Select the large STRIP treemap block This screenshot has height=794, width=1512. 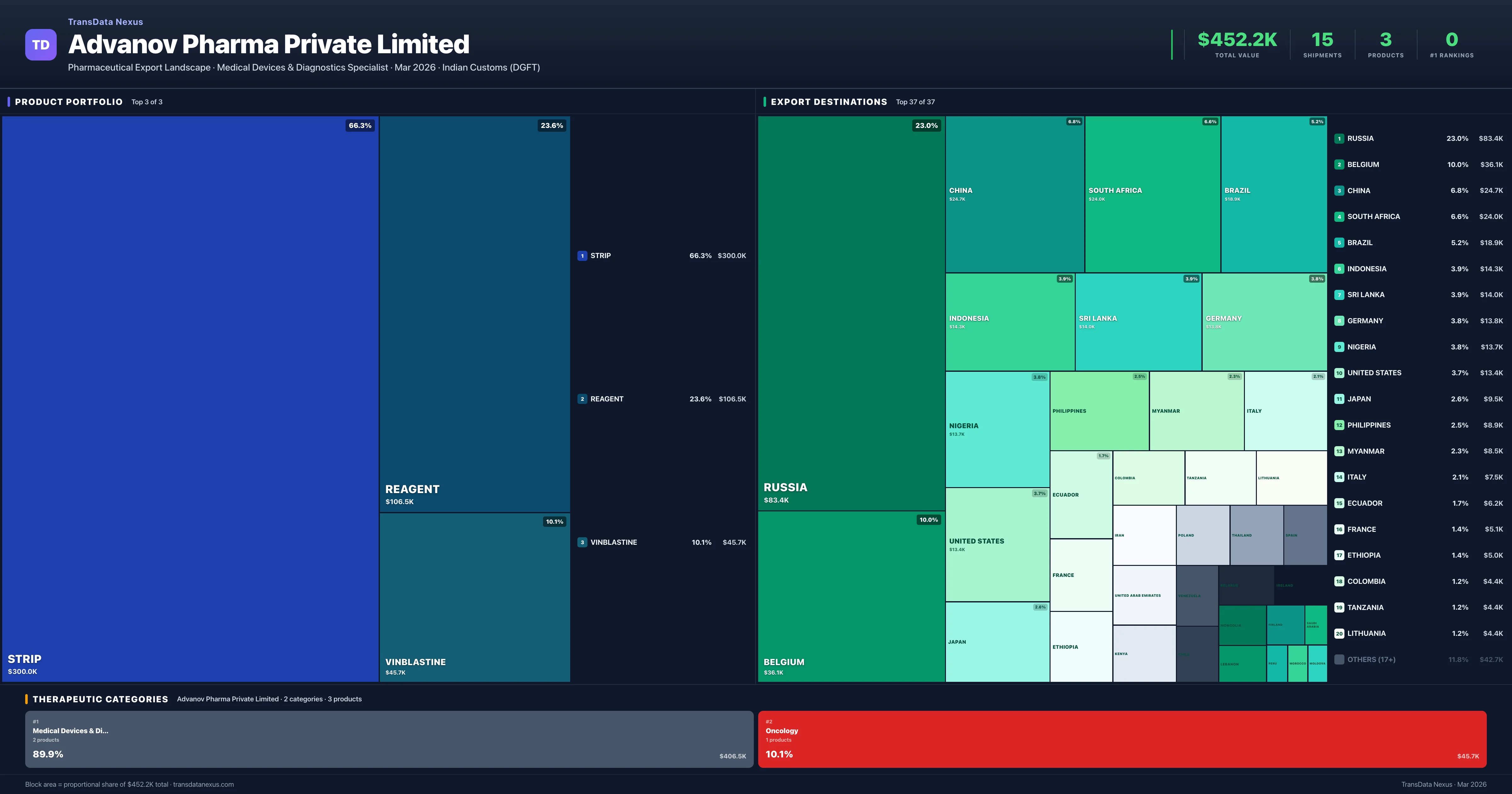(x=190, y=398)
